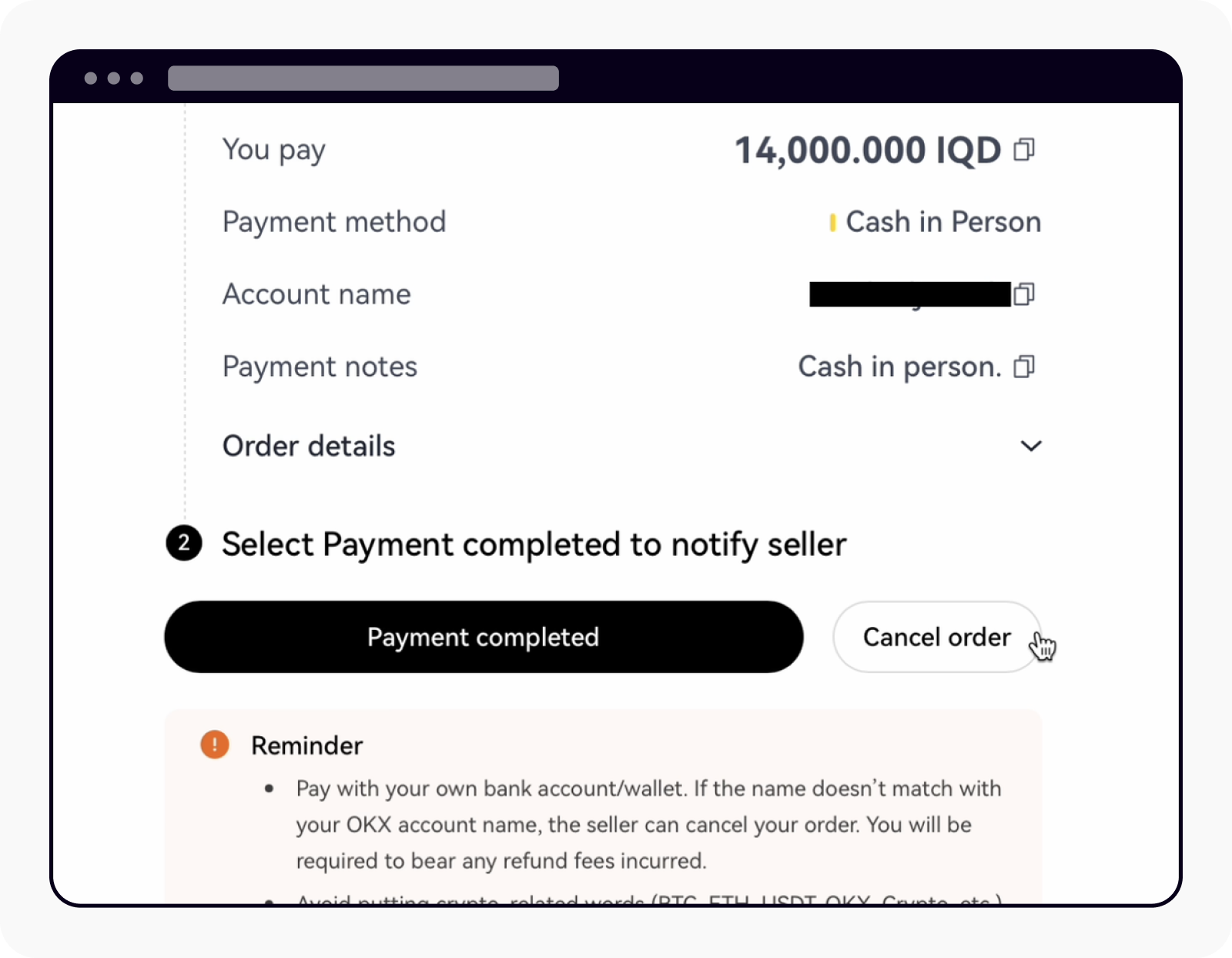Collapse Order details using its chevron
Viewport: 1232px width, 958px height.
[1032, 446]
